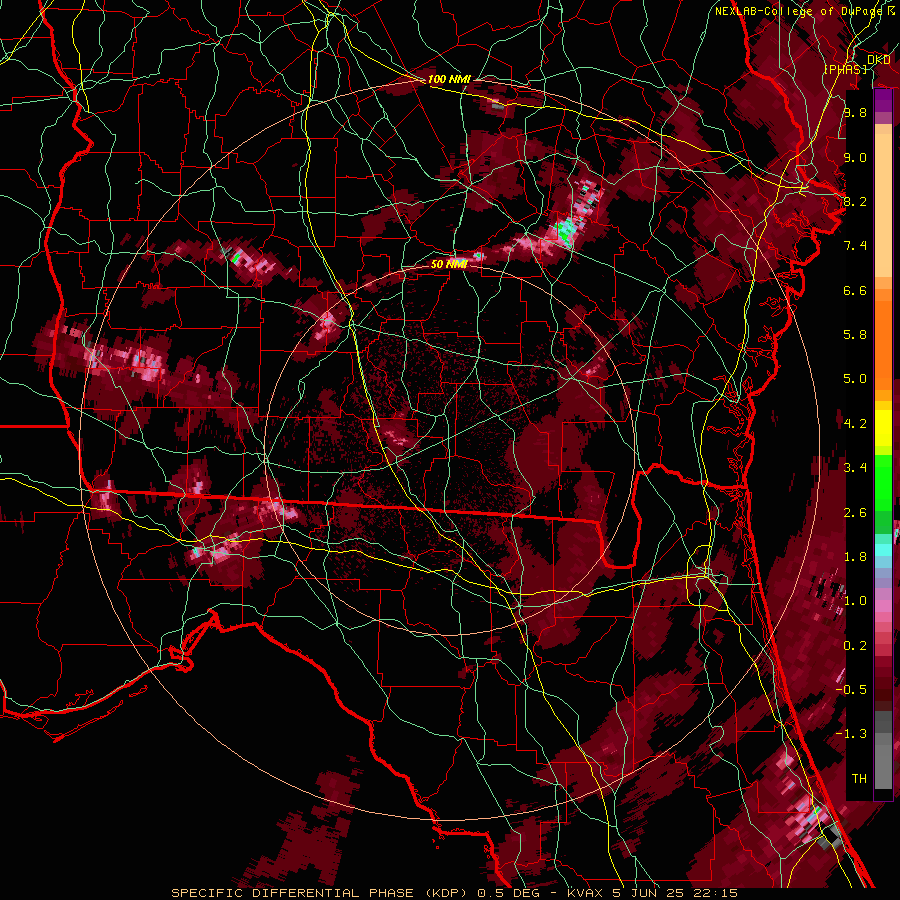Click the 5 JUN 25 date in the footer
The height and width of the screenshot is (900, 900).
point(647,893)
